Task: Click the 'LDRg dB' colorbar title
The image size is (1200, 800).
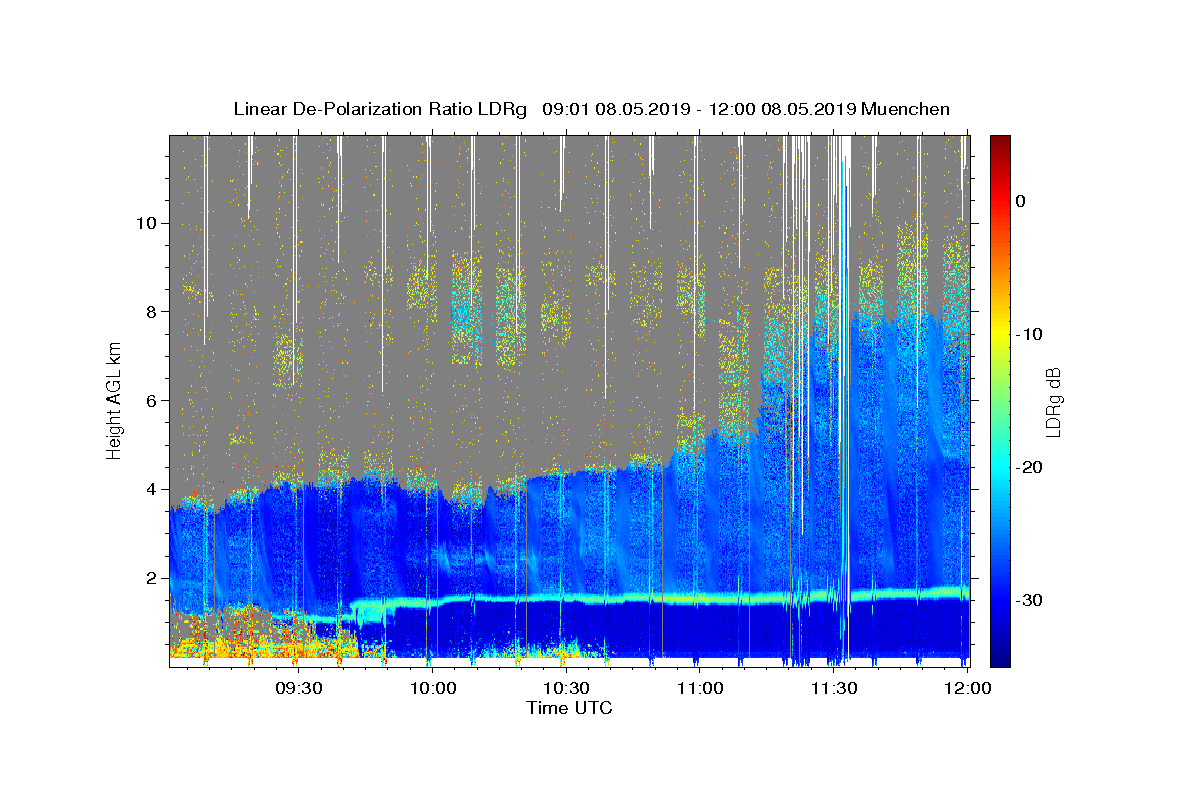Action: [1053, 400]
